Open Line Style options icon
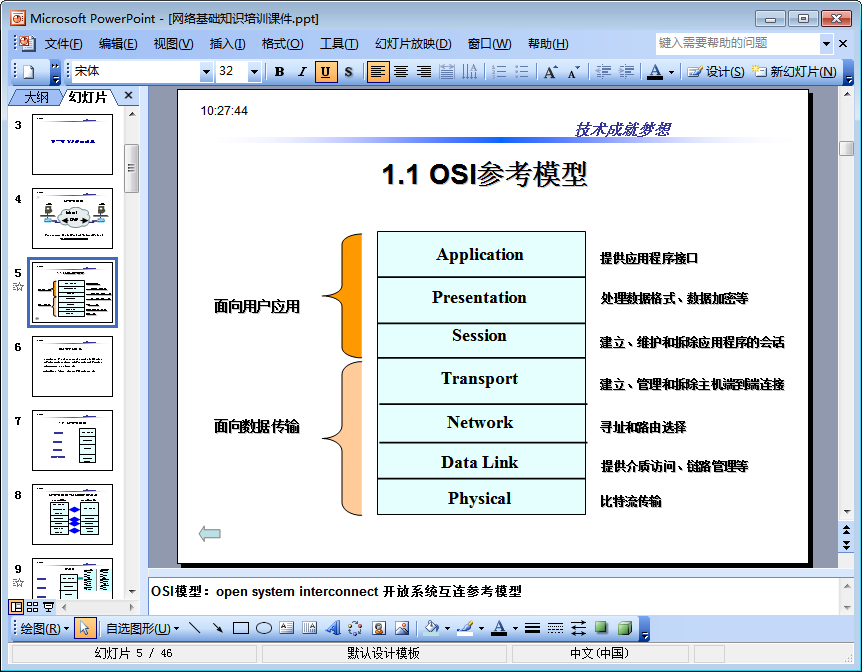 click(x=532, y=628)
